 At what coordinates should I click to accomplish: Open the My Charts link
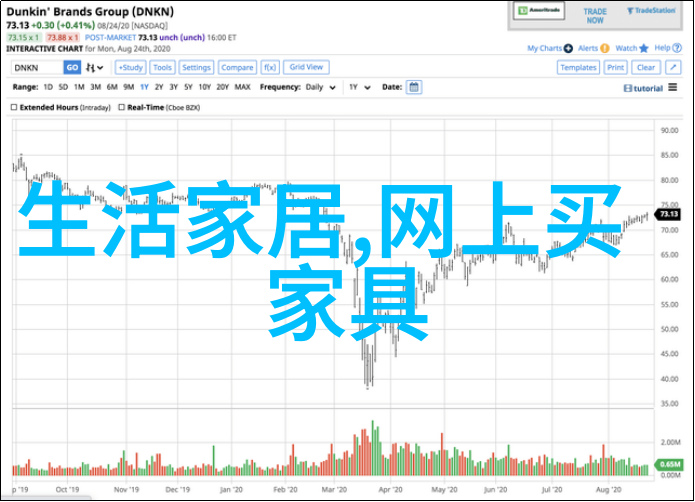pyautogui.click(x=544, y=48)
